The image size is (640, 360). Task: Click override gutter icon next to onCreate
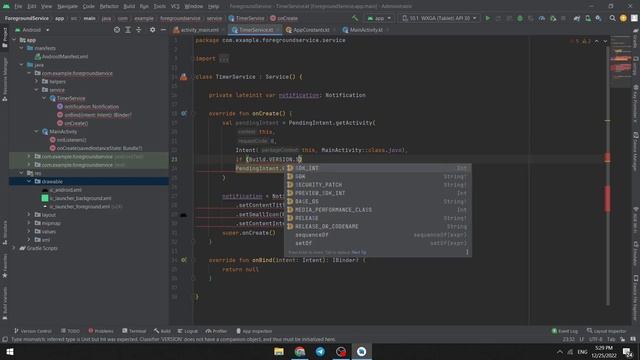pos(184,113)
